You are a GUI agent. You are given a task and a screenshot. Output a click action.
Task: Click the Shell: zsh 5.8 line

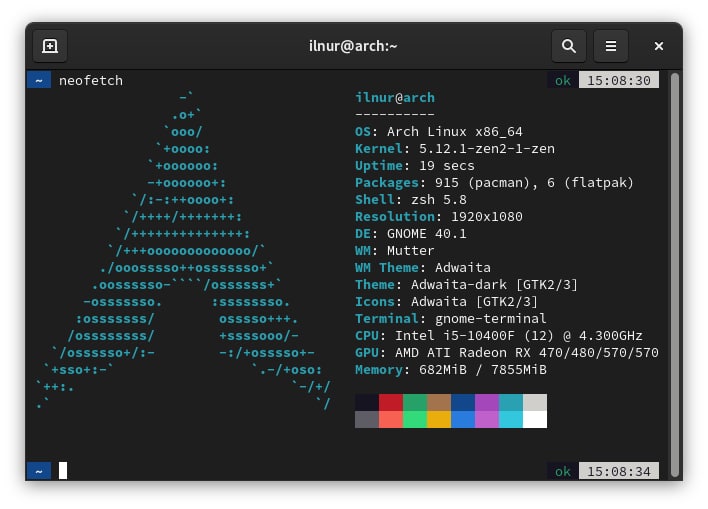pyautogui.click(x=410, y=200)
